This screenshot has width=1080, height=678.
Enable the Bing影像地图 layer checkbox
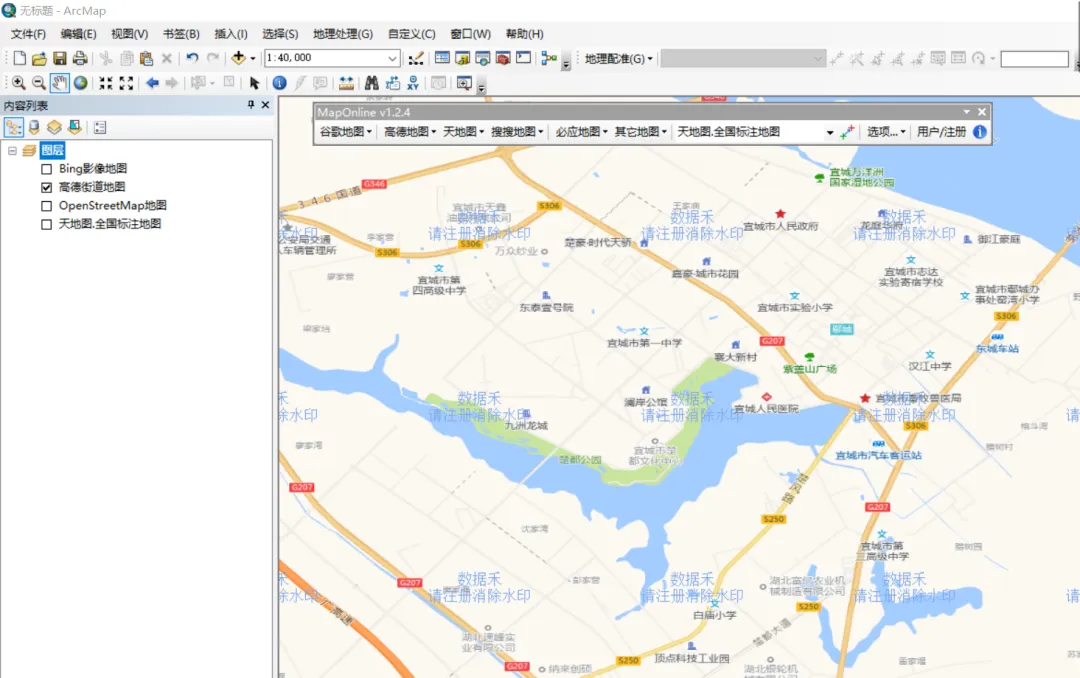46,169
